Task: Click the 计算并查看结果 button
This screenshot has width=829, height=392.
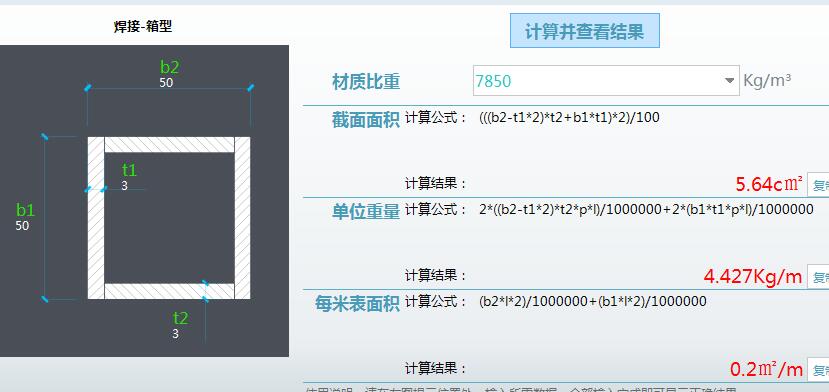Action: (x=585, y=31)
